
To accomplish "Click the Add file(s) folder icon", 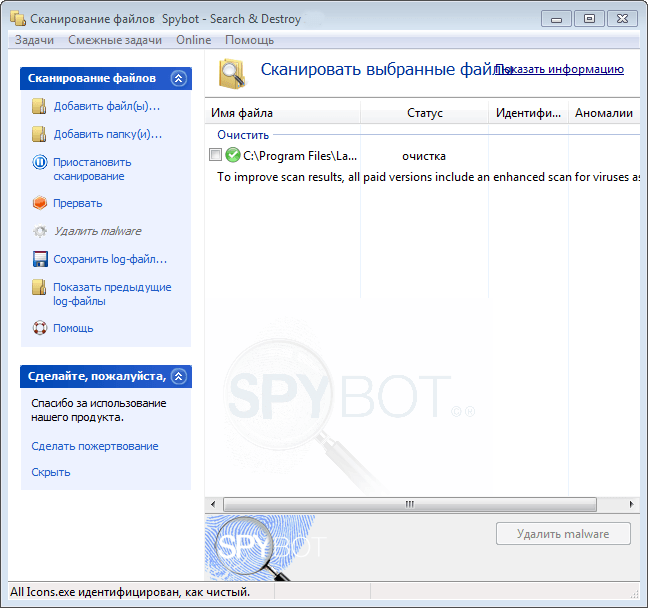I will 39,106.
